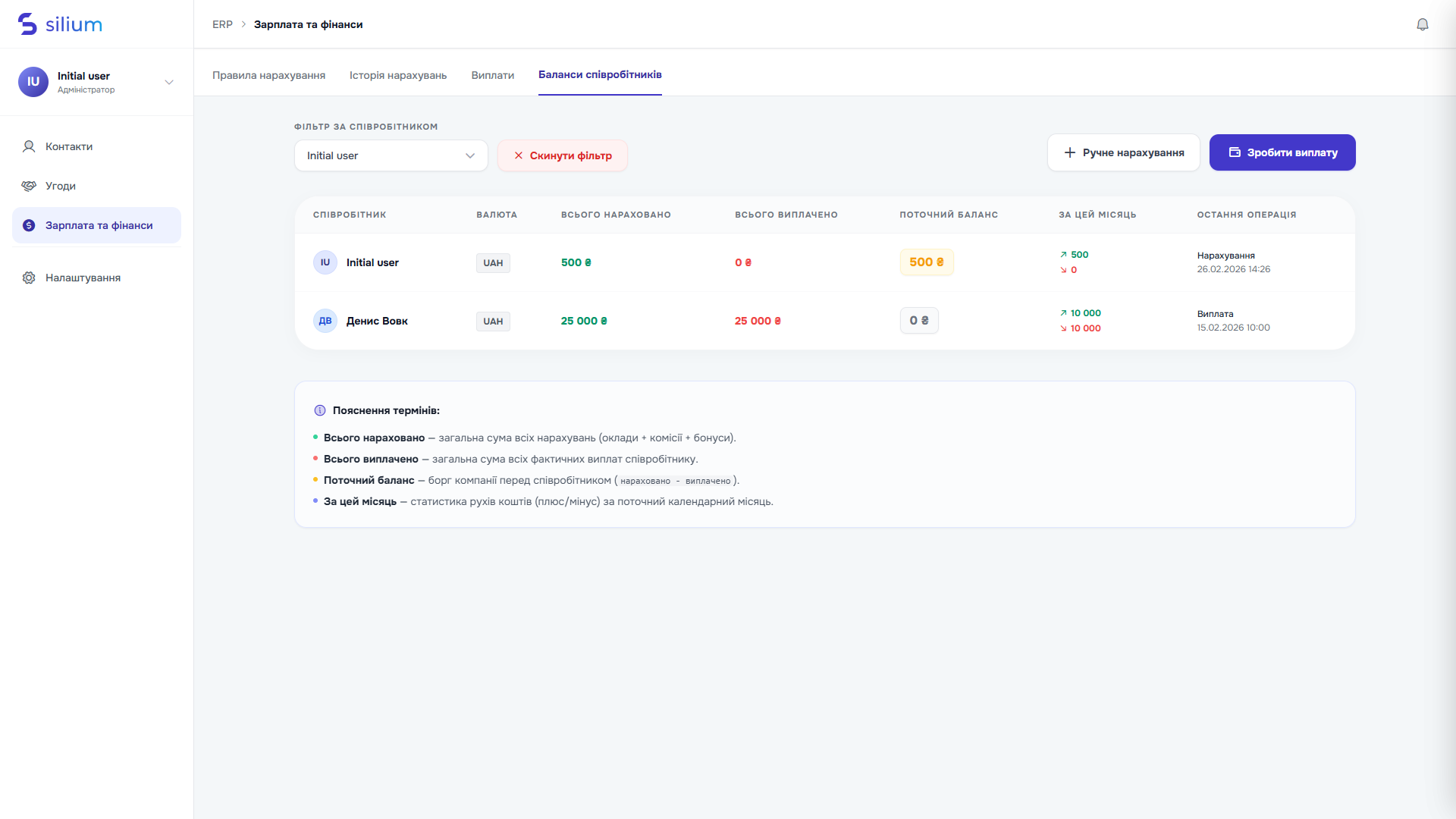Screen dimensions: 1456x819
Task: Switch to Історія нарахувань tab
Action: coord(398,75)
